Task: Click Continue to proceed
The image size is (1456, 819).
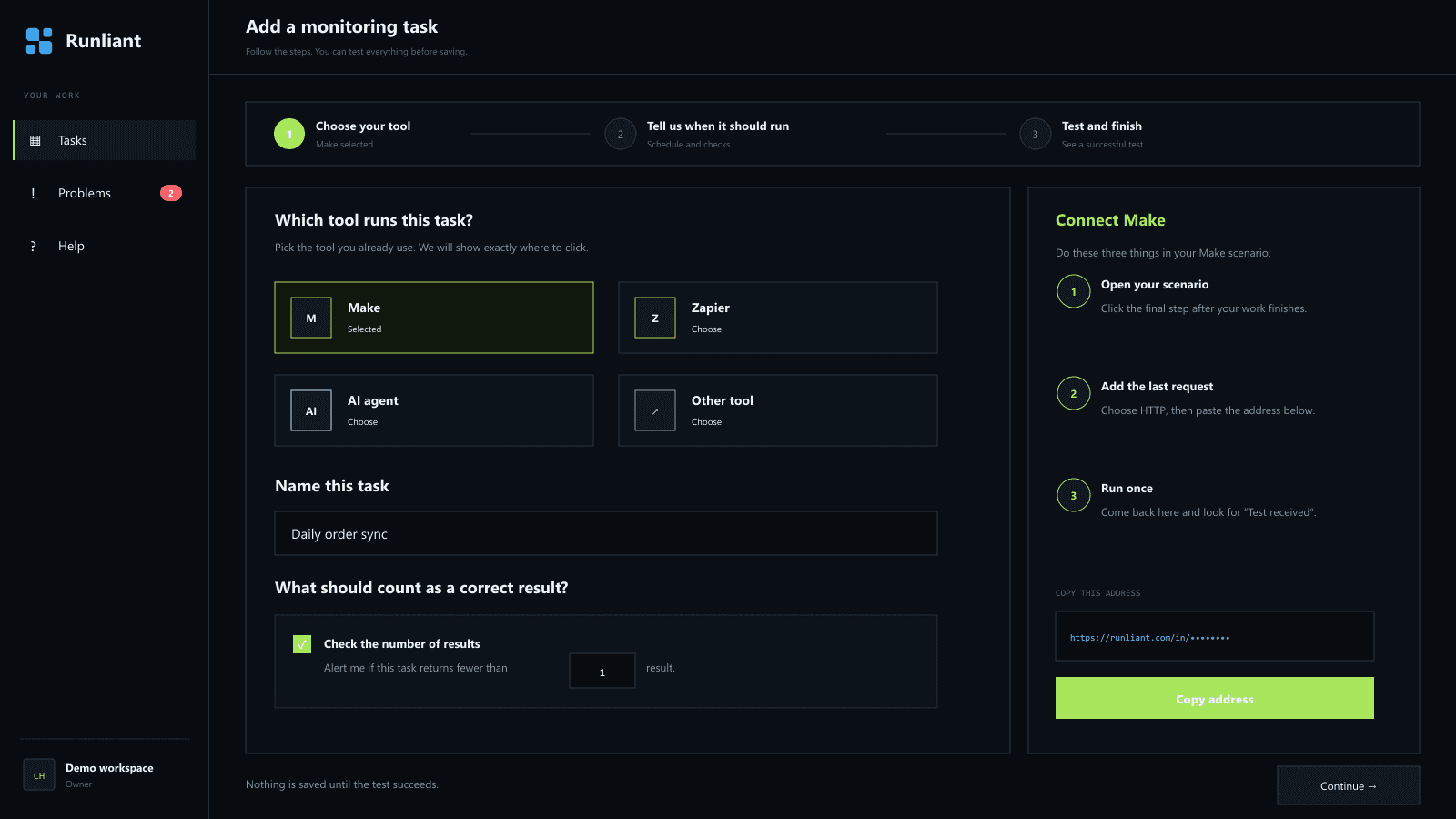Action: click(x=1349, y=785)
